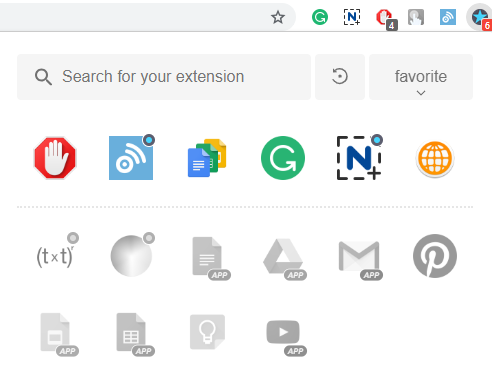Enable the grey sphere extension
492x390 pixels.
131,256
